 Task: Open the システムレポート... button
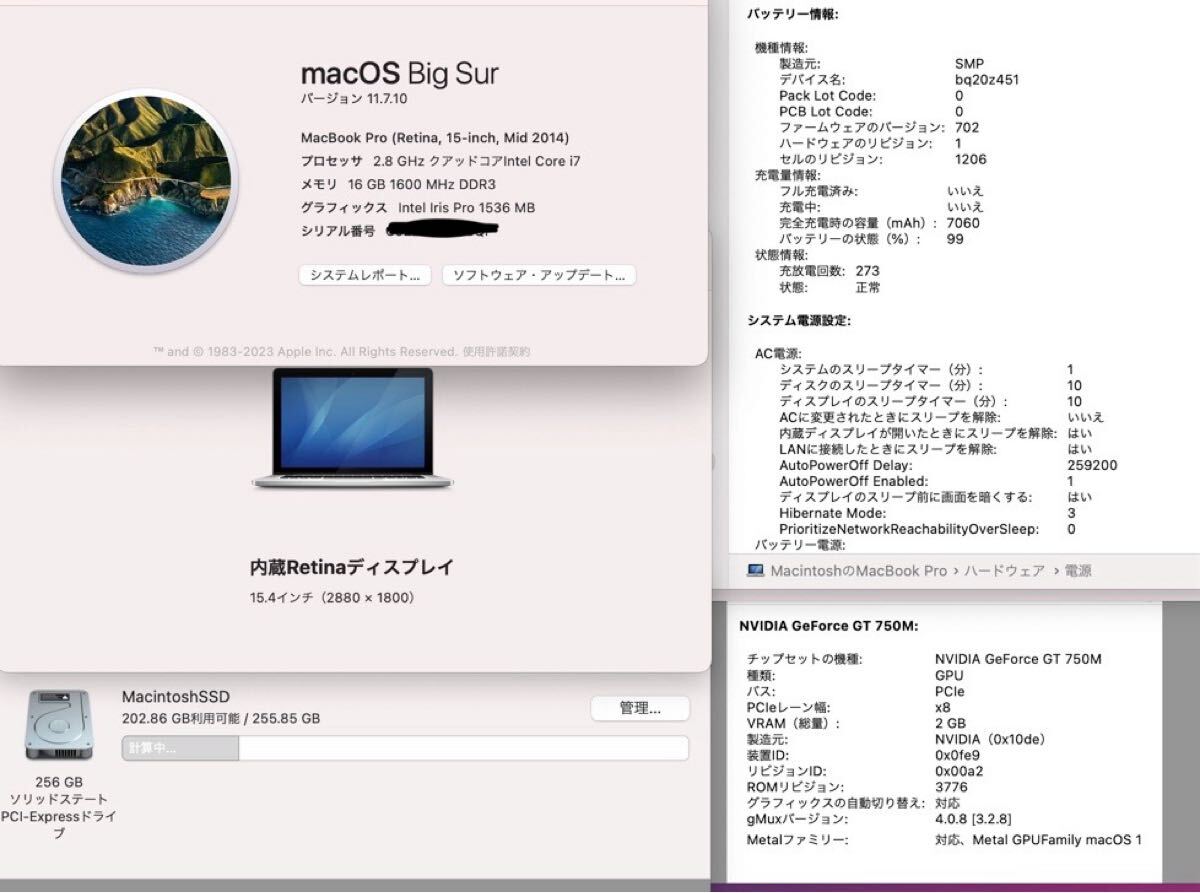pos(365,275)
